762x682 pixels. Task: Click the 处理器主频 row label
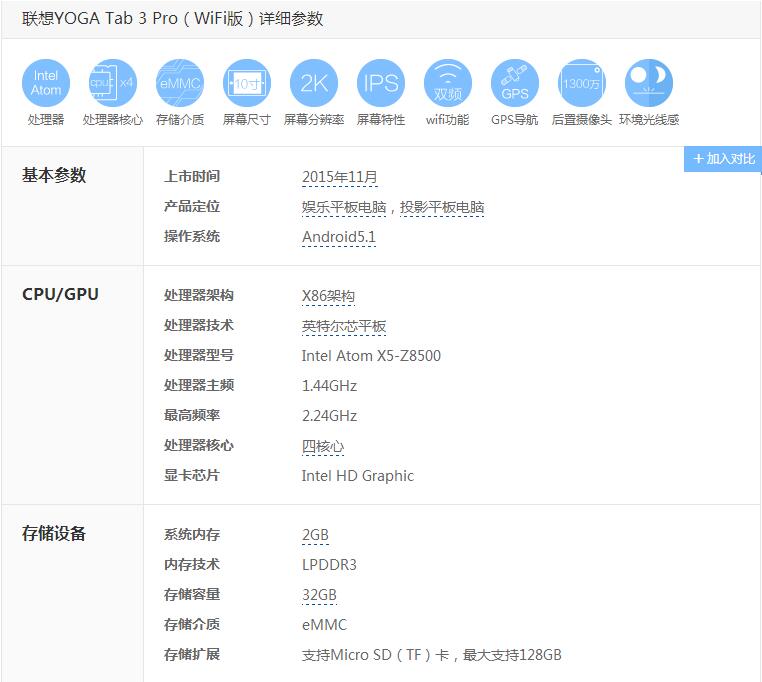(x=199, y=386)
